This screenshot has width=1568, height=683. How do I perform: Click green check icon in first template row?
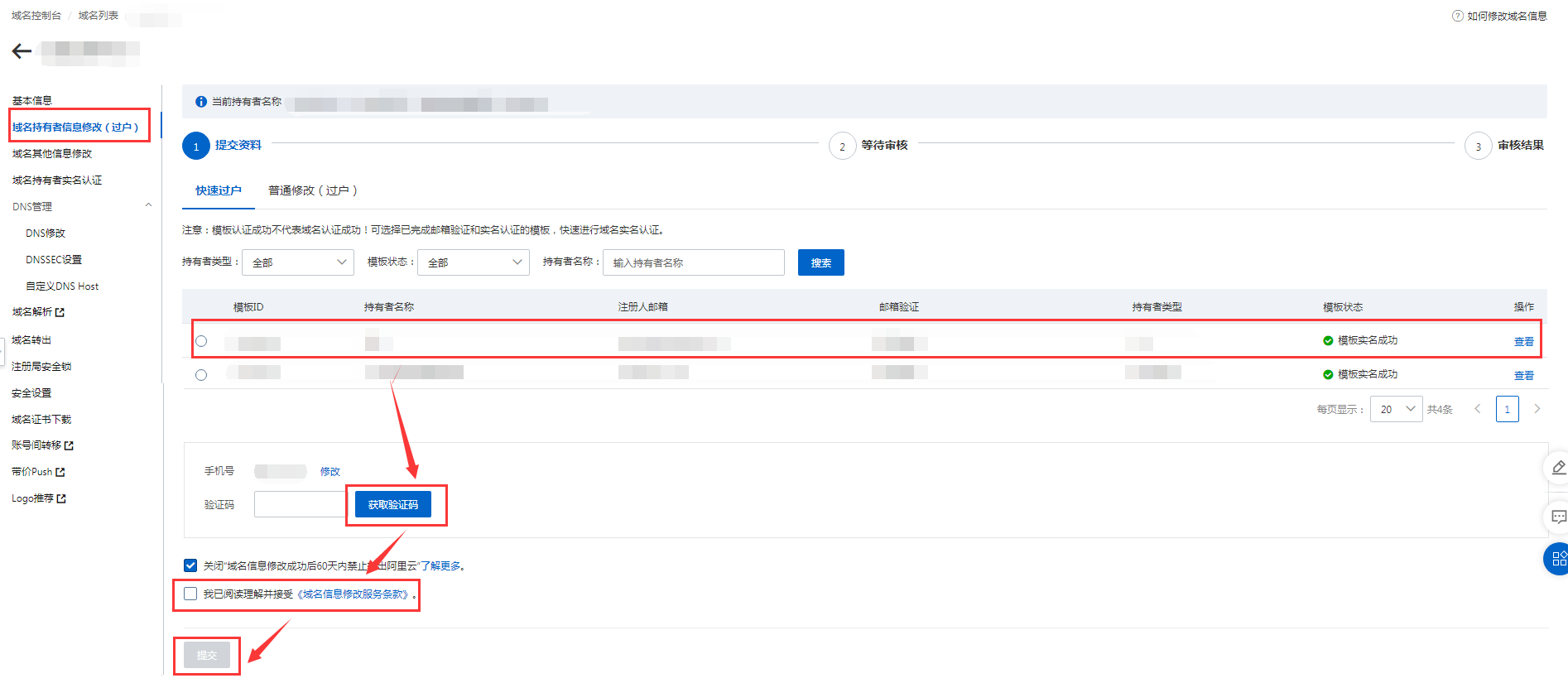click(1328, 340)
